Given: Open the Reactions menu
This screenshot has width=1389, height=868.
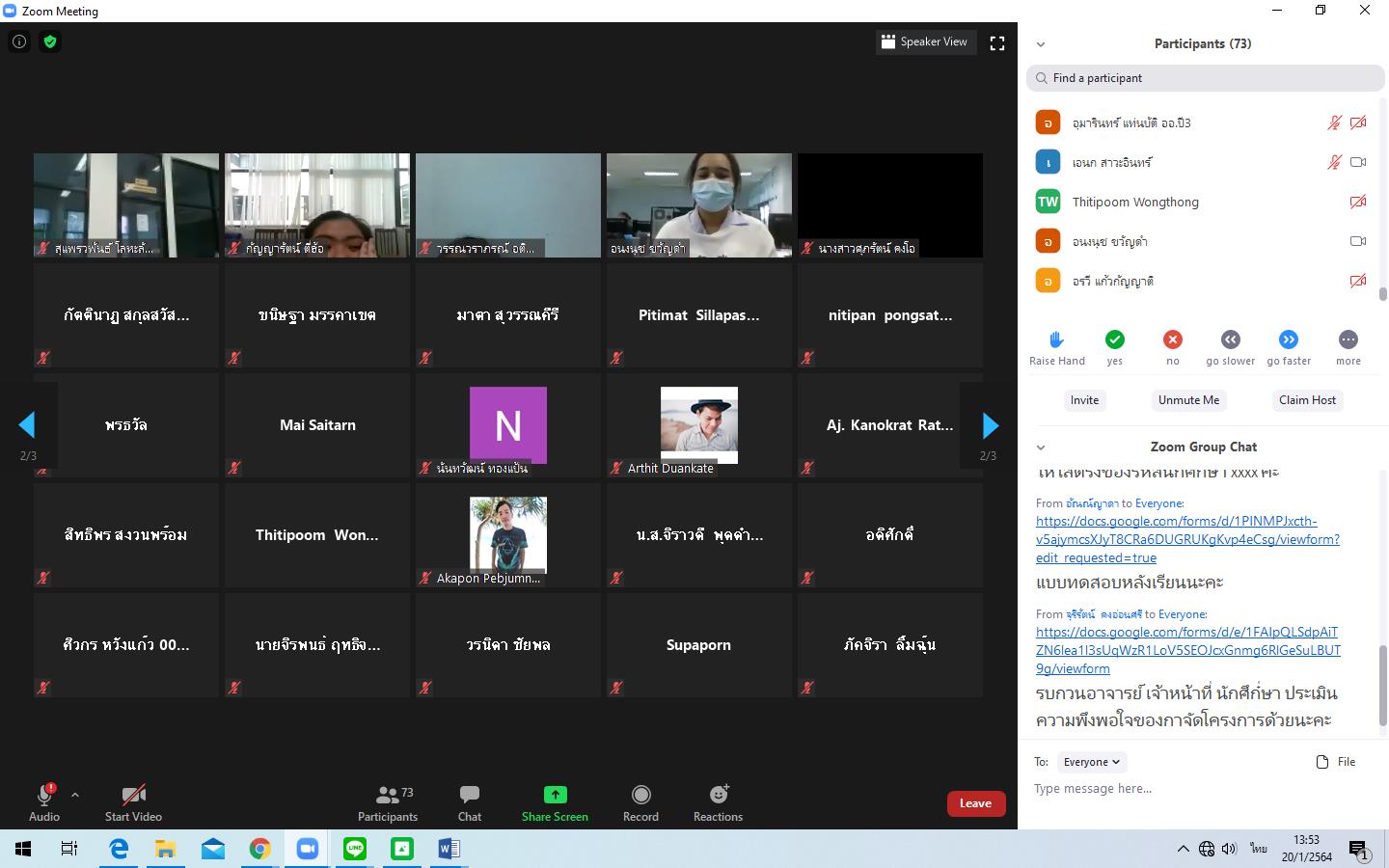Looking at the screenshot, I should [718, 802].
